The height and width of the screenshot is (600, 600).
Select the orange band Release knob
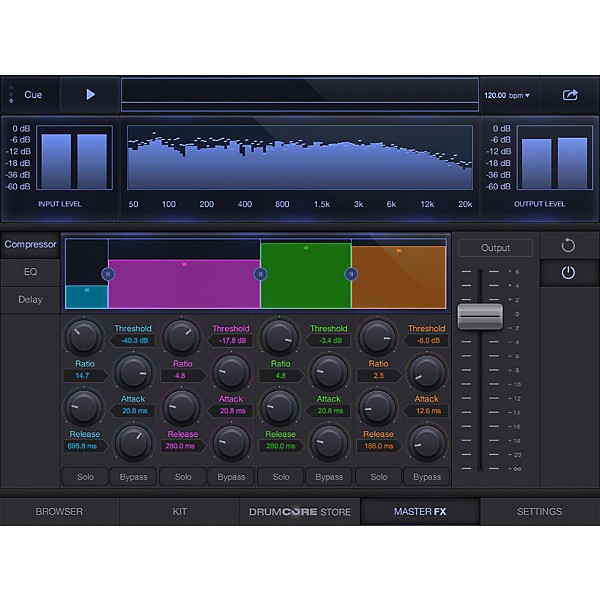coord(427,441)
